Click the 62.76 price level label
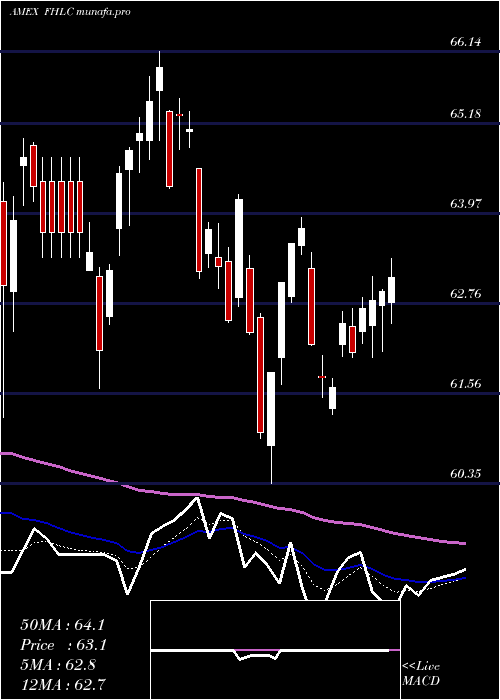This screenshot has width=500, height=700. point(466,293)
